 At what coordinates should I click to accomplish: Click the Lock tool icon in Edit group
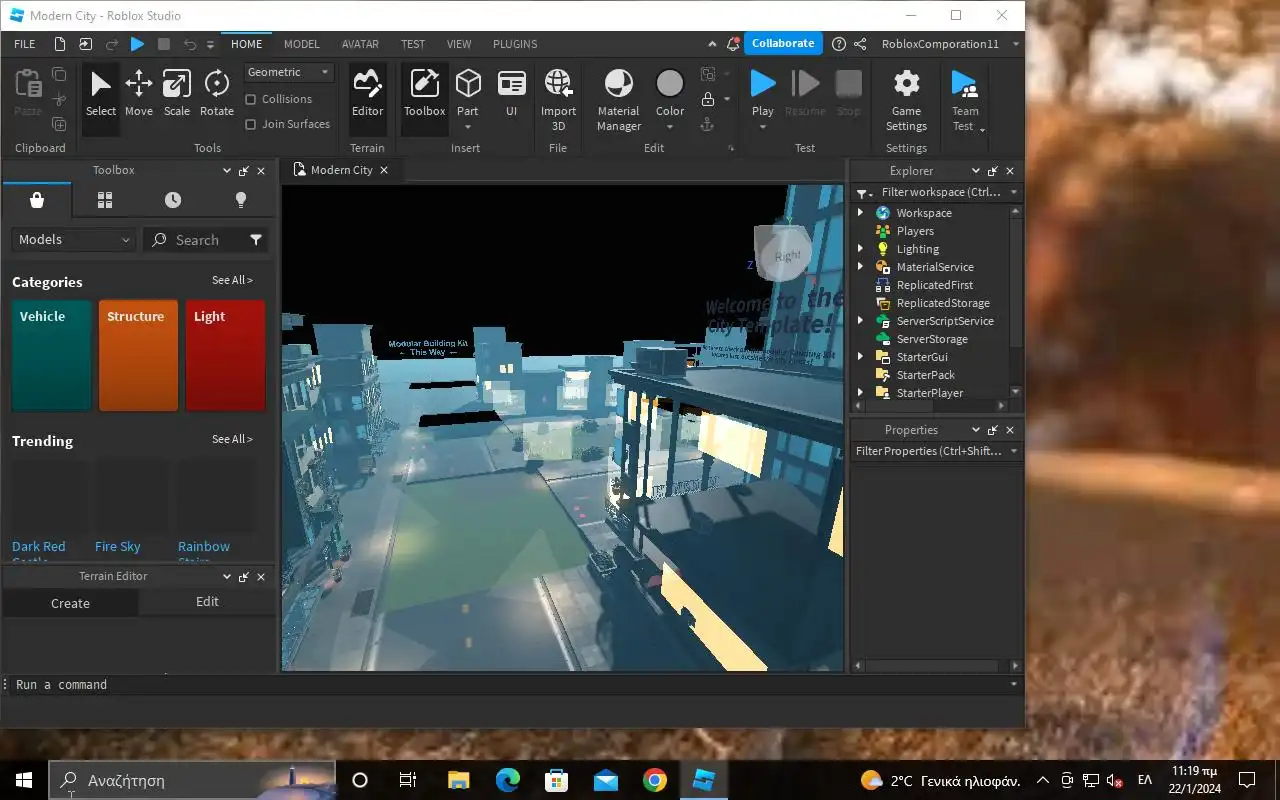[708, 99]
